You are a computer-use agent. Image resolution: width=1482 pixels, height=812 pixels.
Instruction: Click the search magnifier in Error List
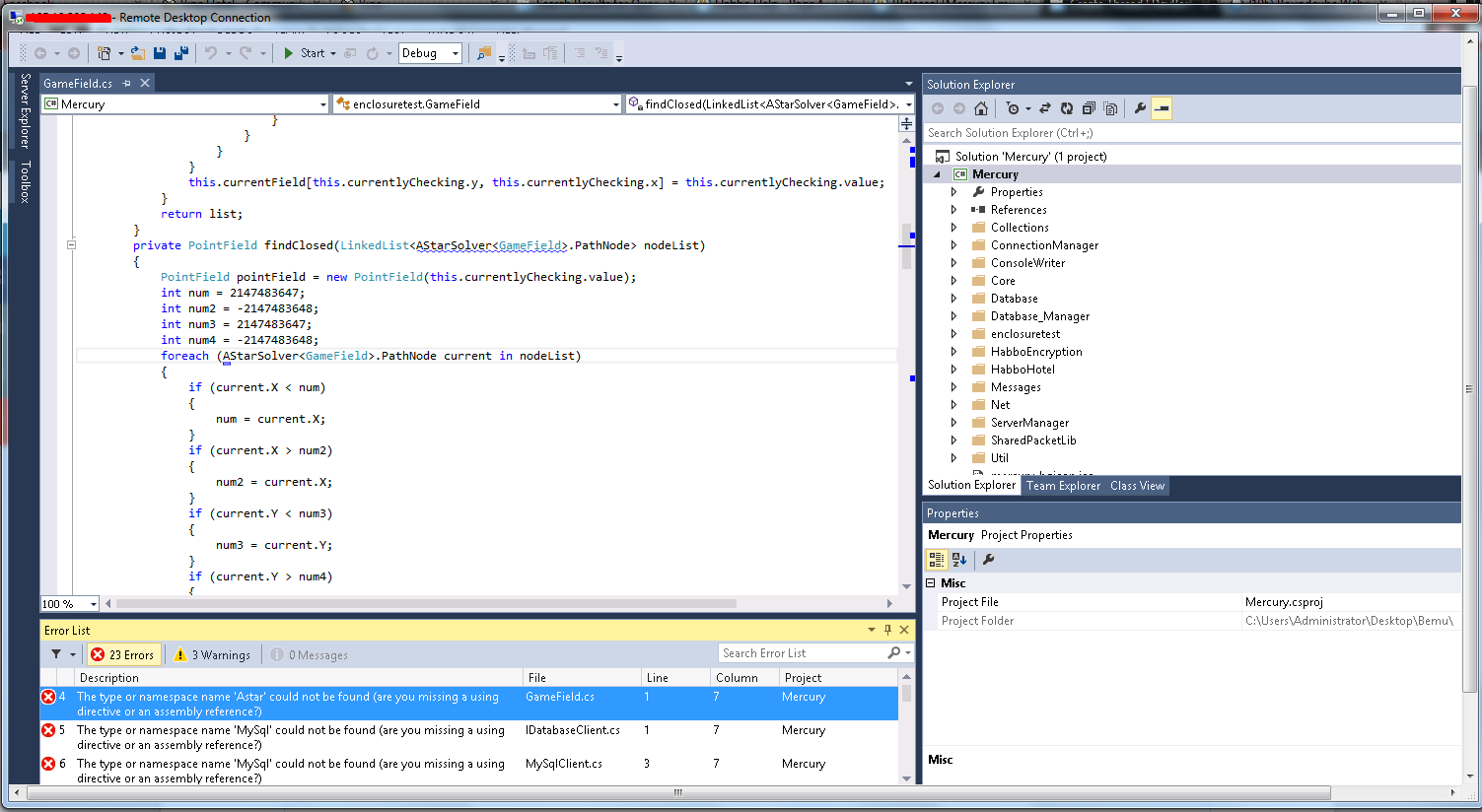pyautogui.click(x=893, y=653)
